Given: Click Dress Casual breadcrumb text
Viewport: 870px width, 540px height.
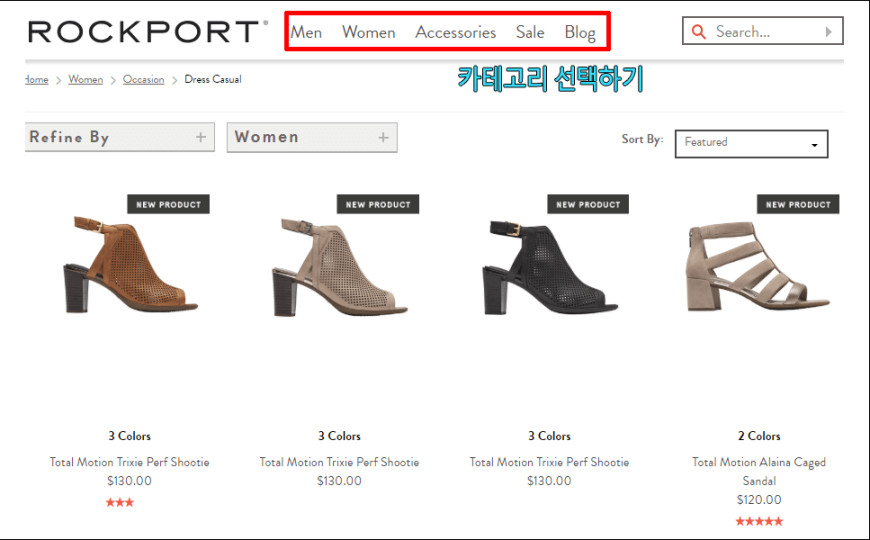Looking at the screenshot, I should pos(213,79).
